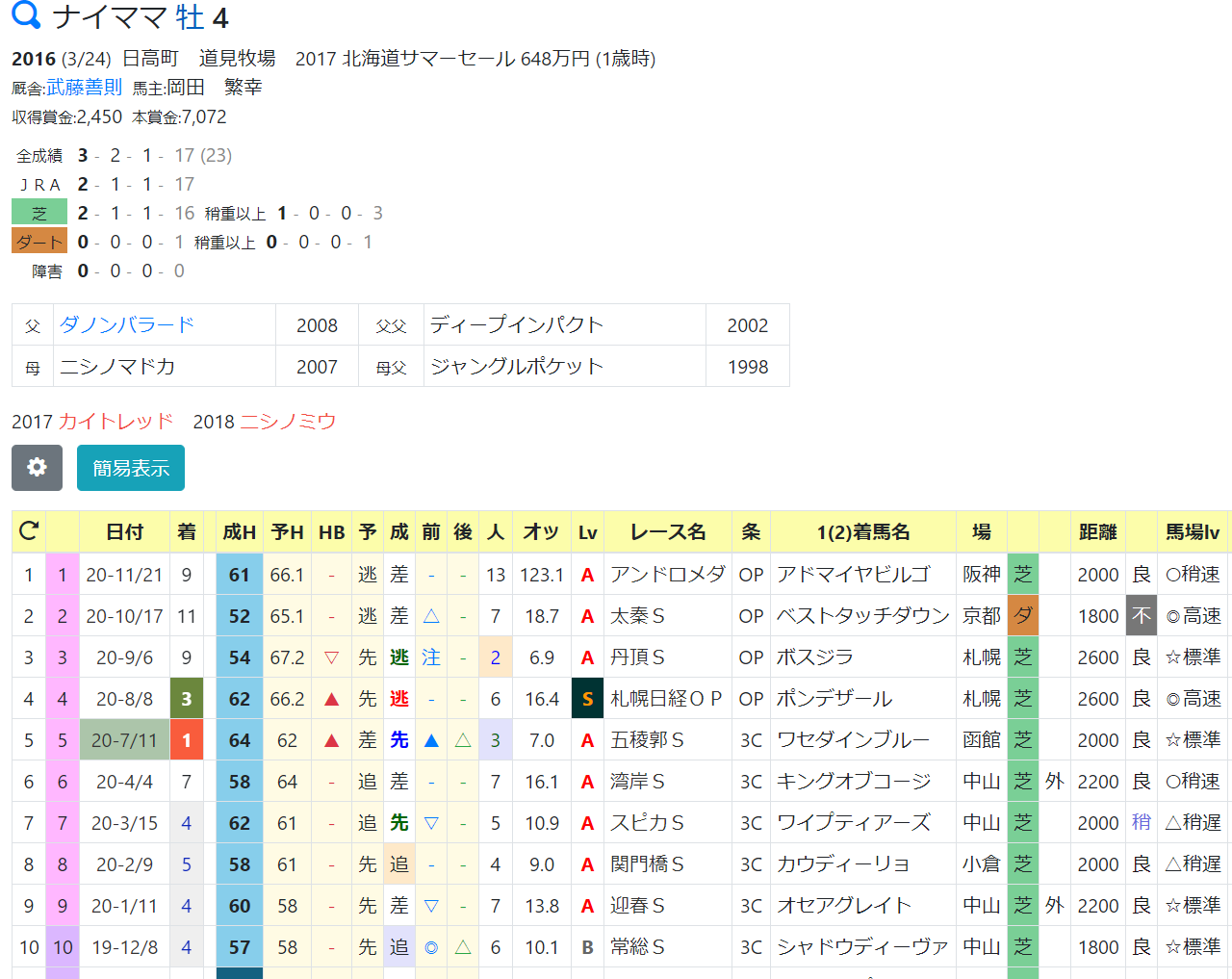The image size is (1232, 979).
Task: Click the winner name キングオブコージ
Action: pyautogui.click(x=854, y=782)
